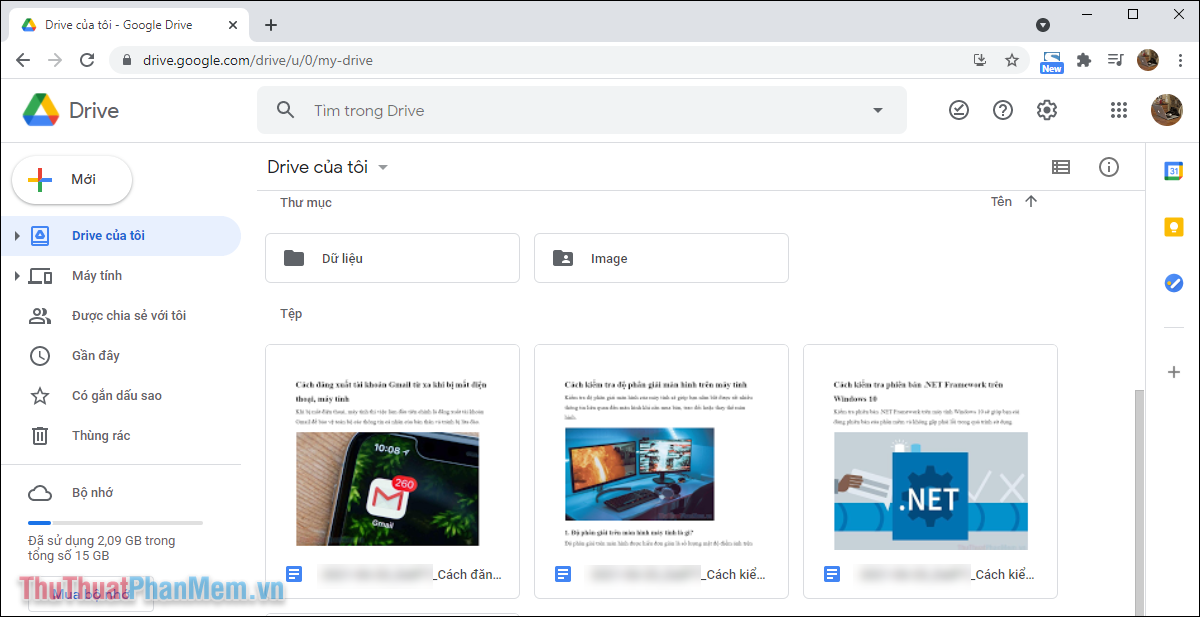
Task: Get add-ons plus icon
Action: coord(1174,372)
